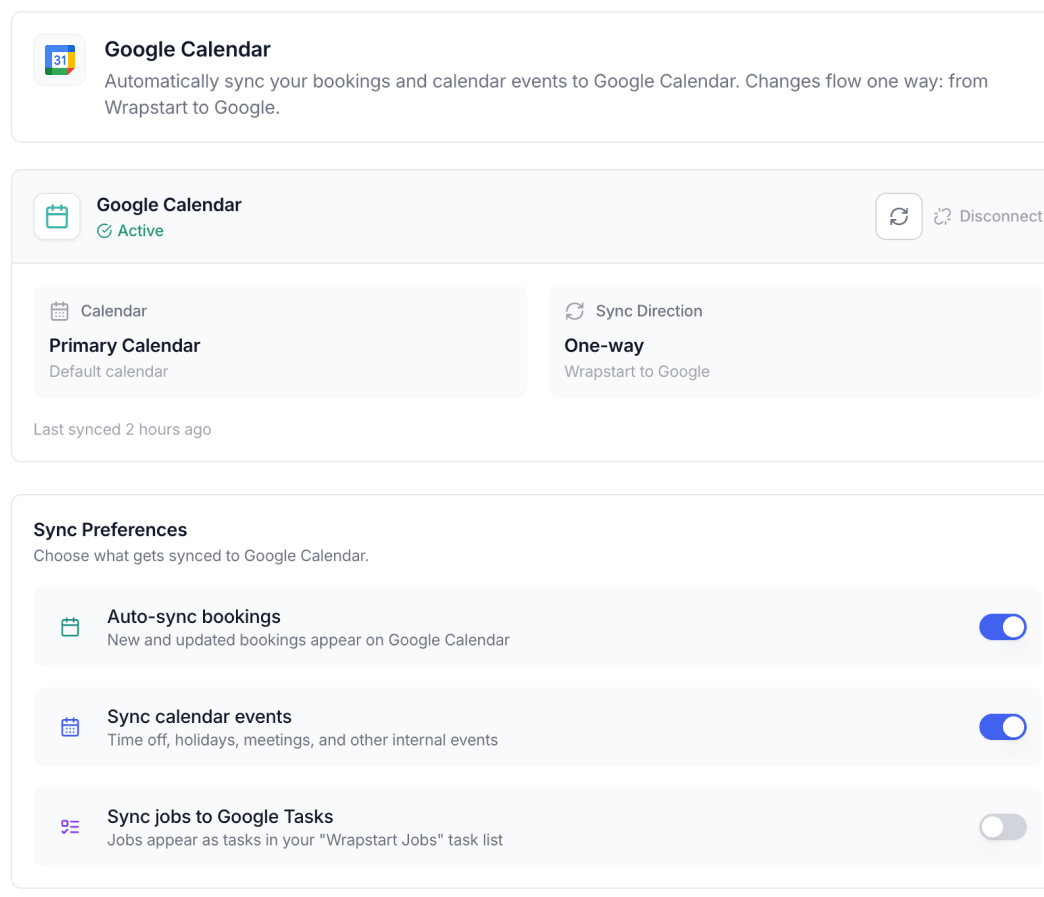Click the green calendar icon beside Active status
This screenshot has height=897, width=1044.
click(x=57, y=216)
